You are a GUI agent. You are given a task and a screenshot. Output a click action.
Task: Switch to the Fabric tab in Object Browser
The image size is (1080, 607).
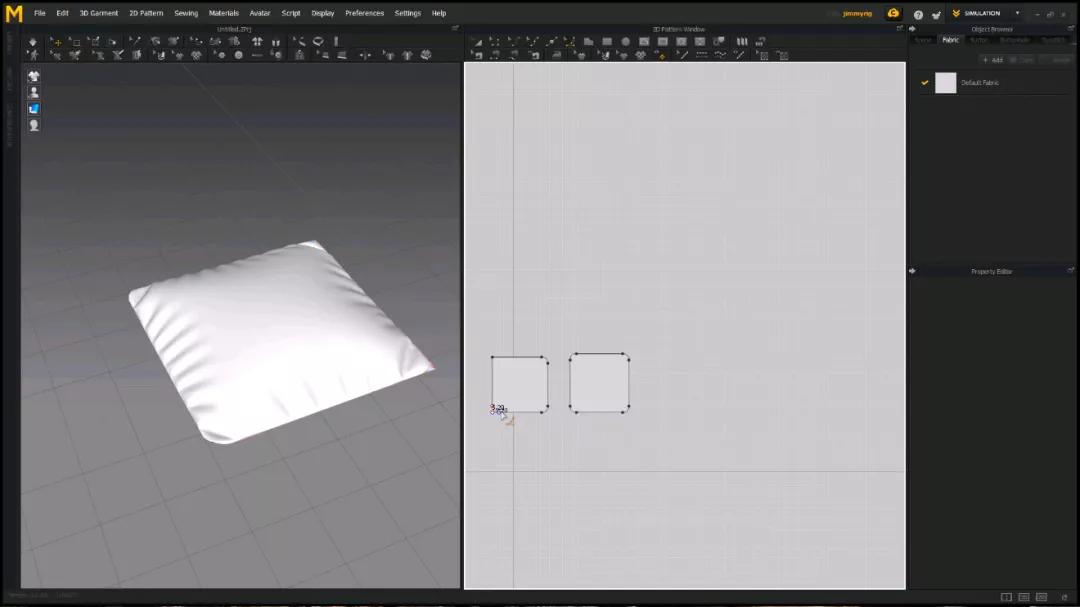pyautogui.click(x=950, y=40)
